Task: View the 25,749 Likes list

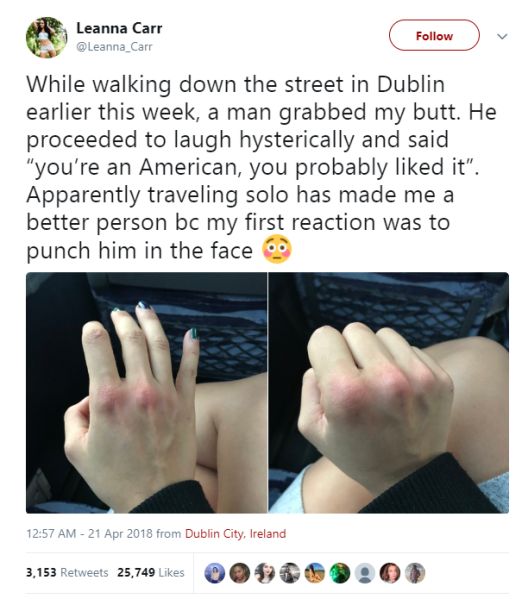Action: 151,572
